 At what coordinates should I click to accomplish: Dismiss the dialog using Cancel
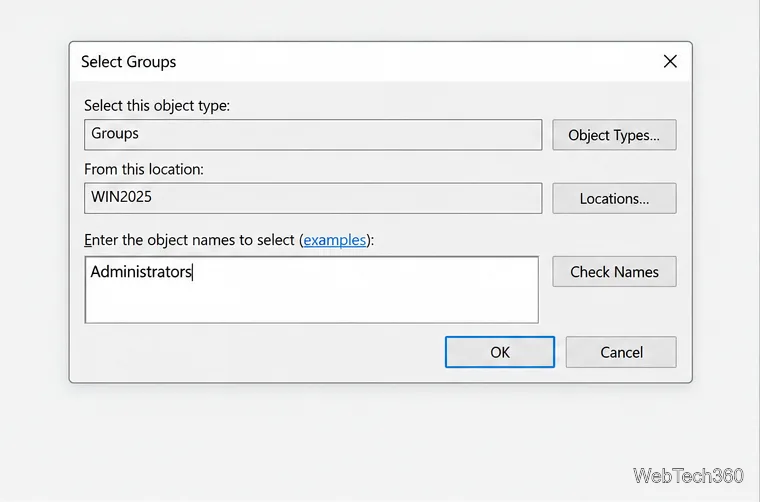coord(621,352)
